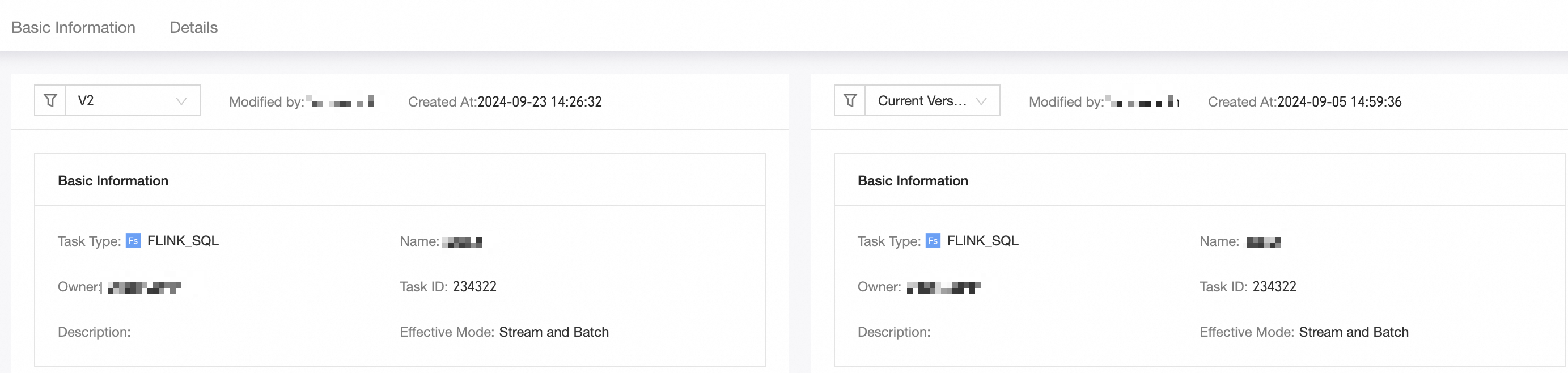Screen dimensions: 1568x373
Task: Click the filter icon beside V2
Action: [50, 100]
